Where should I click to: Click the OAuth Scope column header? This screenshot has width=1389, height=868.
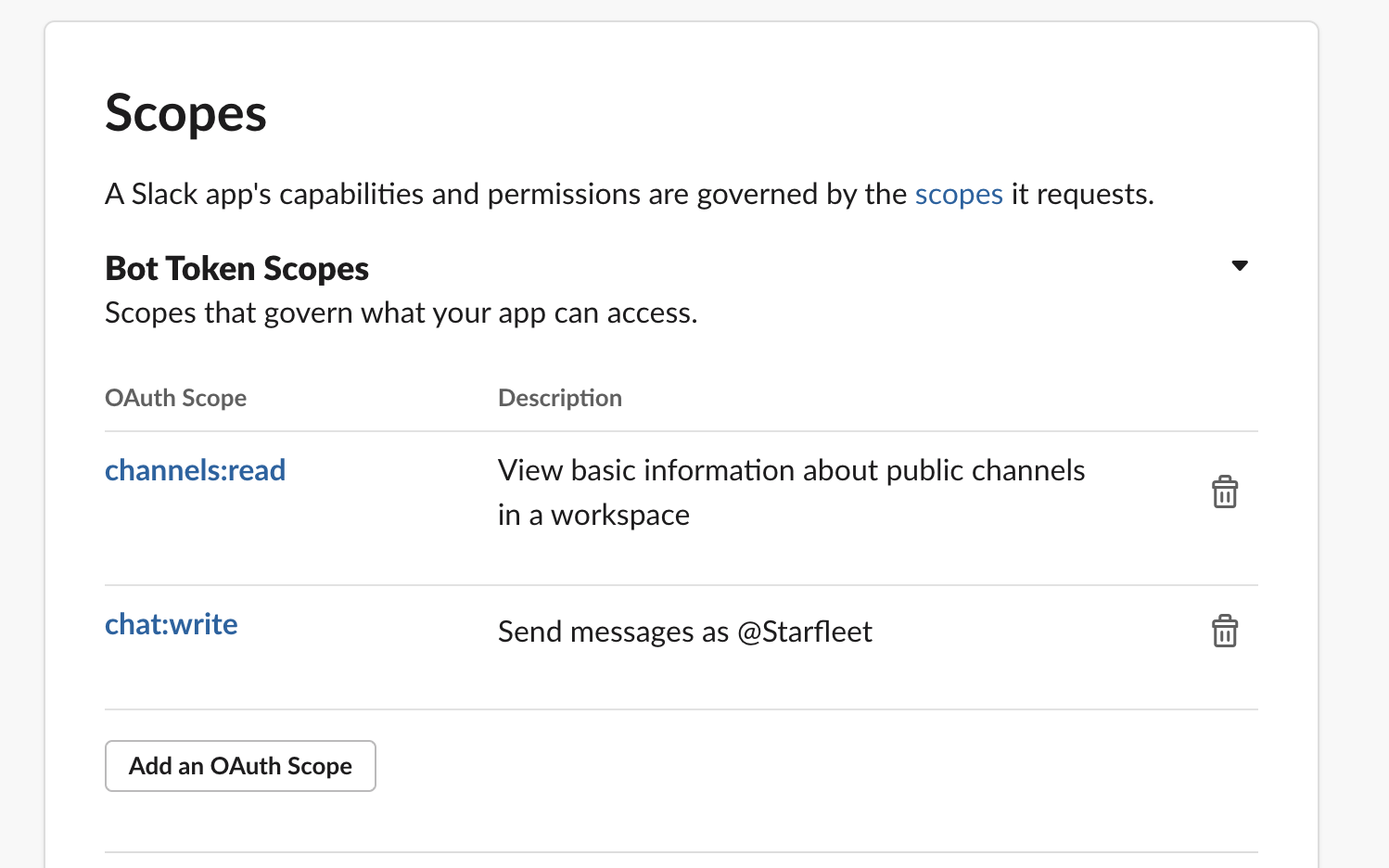click(x=175, y=398)
